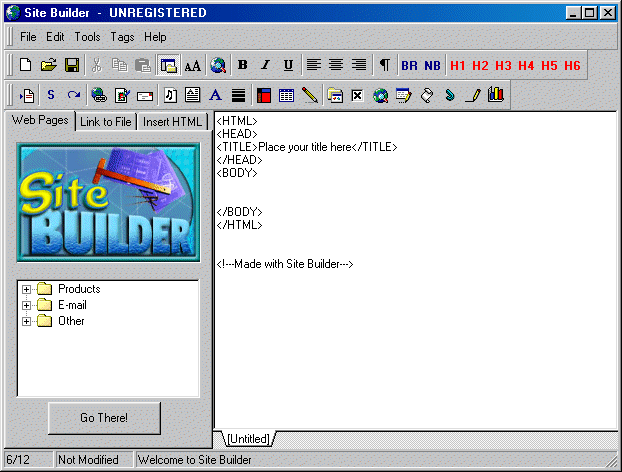Screen dimensions: 622x472
Task: Save the document with floppy disk icon
Action: [72, 65]
